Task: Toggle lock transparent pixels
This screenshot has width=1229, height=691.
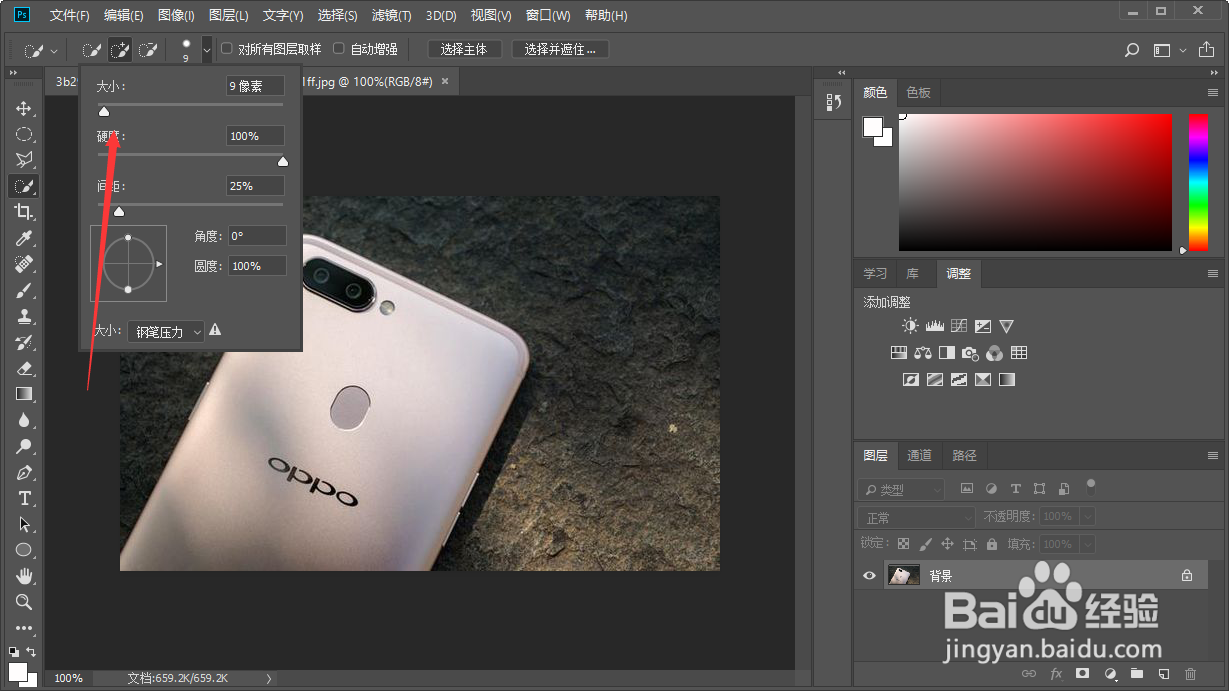Action: pyautogui.click(x=904, y=544)
